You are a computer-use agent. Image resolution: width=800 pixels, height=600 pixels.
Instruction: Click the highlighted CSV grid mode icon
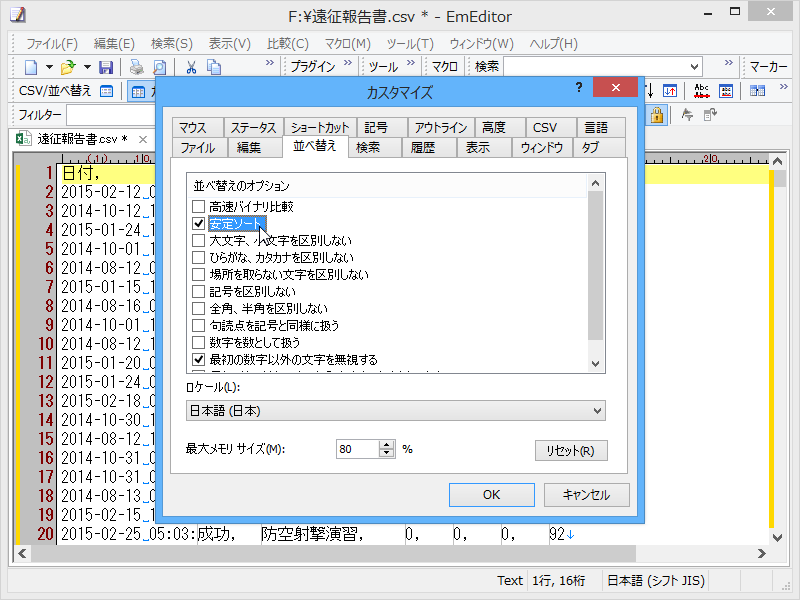pyautogui.click(x=138, y=92)
